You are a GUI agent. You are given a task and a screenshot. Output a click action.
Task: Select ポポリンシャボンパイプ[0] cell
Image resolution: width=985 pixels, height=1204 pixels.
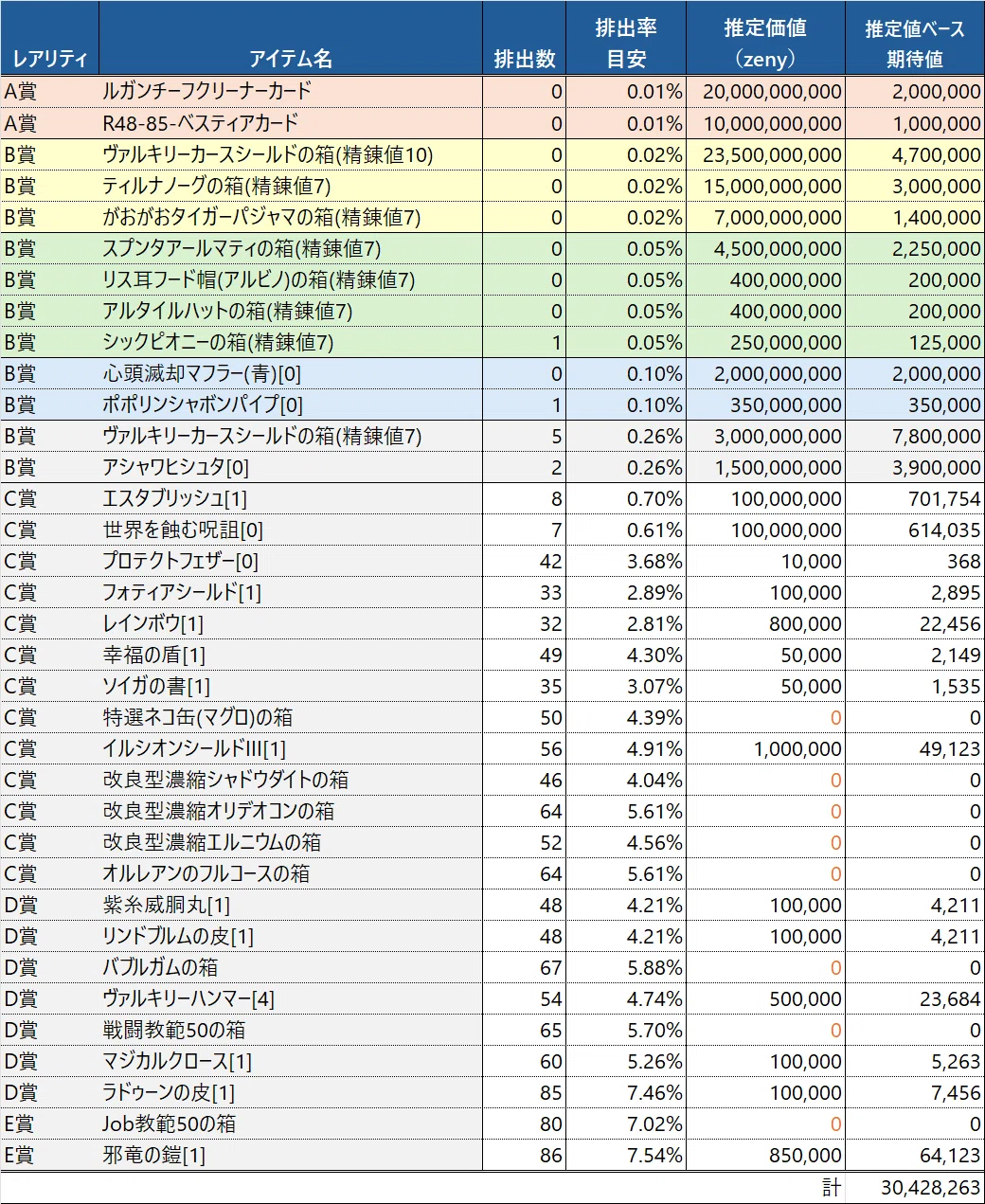point(291,404)
